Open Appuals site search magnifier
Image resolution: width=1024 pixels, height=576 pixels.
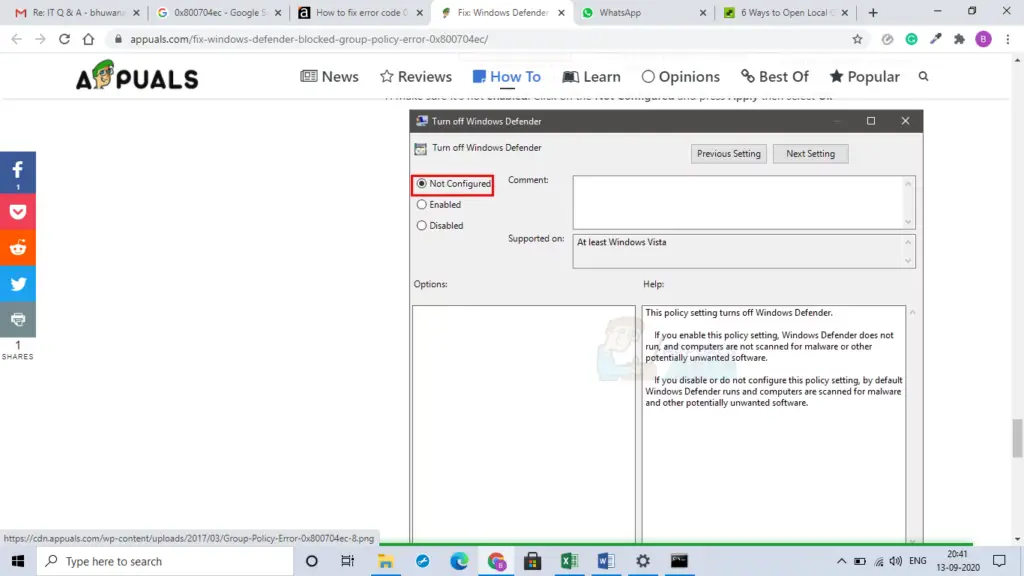pyautogui.click(x=923, y=76)
